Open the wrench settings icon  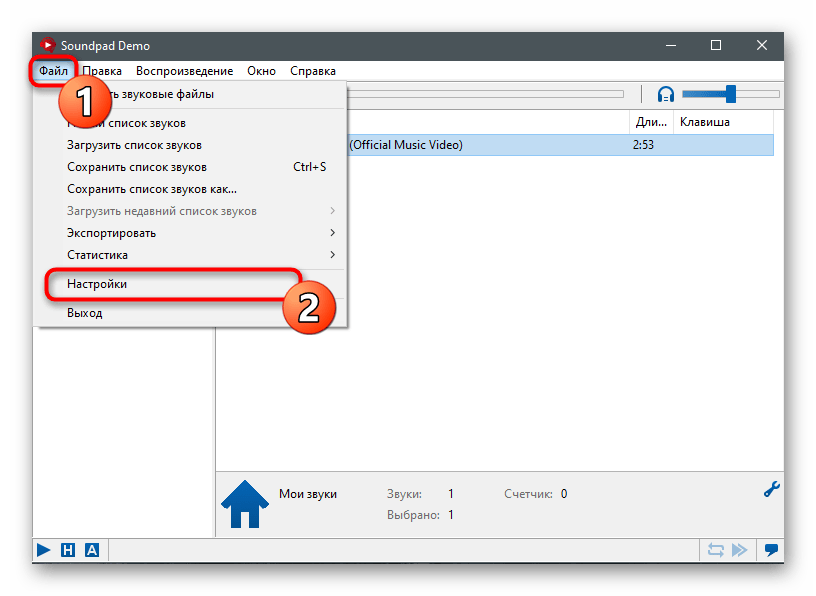pos(771,489)
